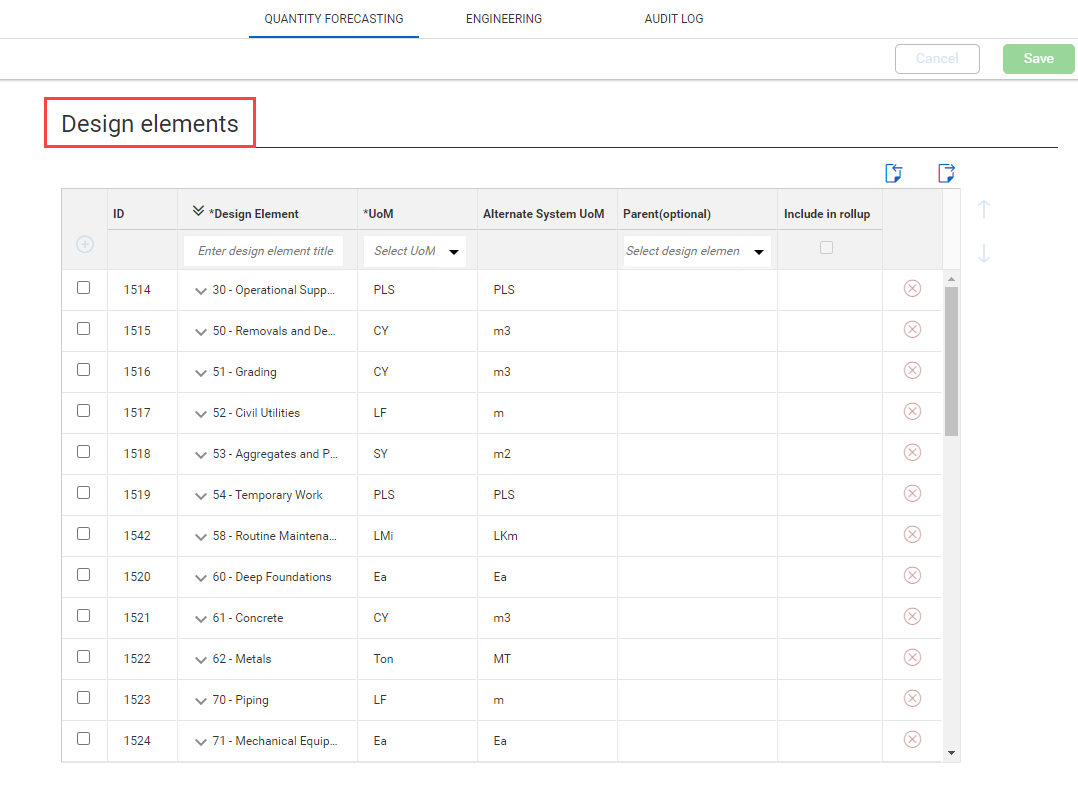
Task: Select the checkbox for row 1517
Action: point(84,411)
